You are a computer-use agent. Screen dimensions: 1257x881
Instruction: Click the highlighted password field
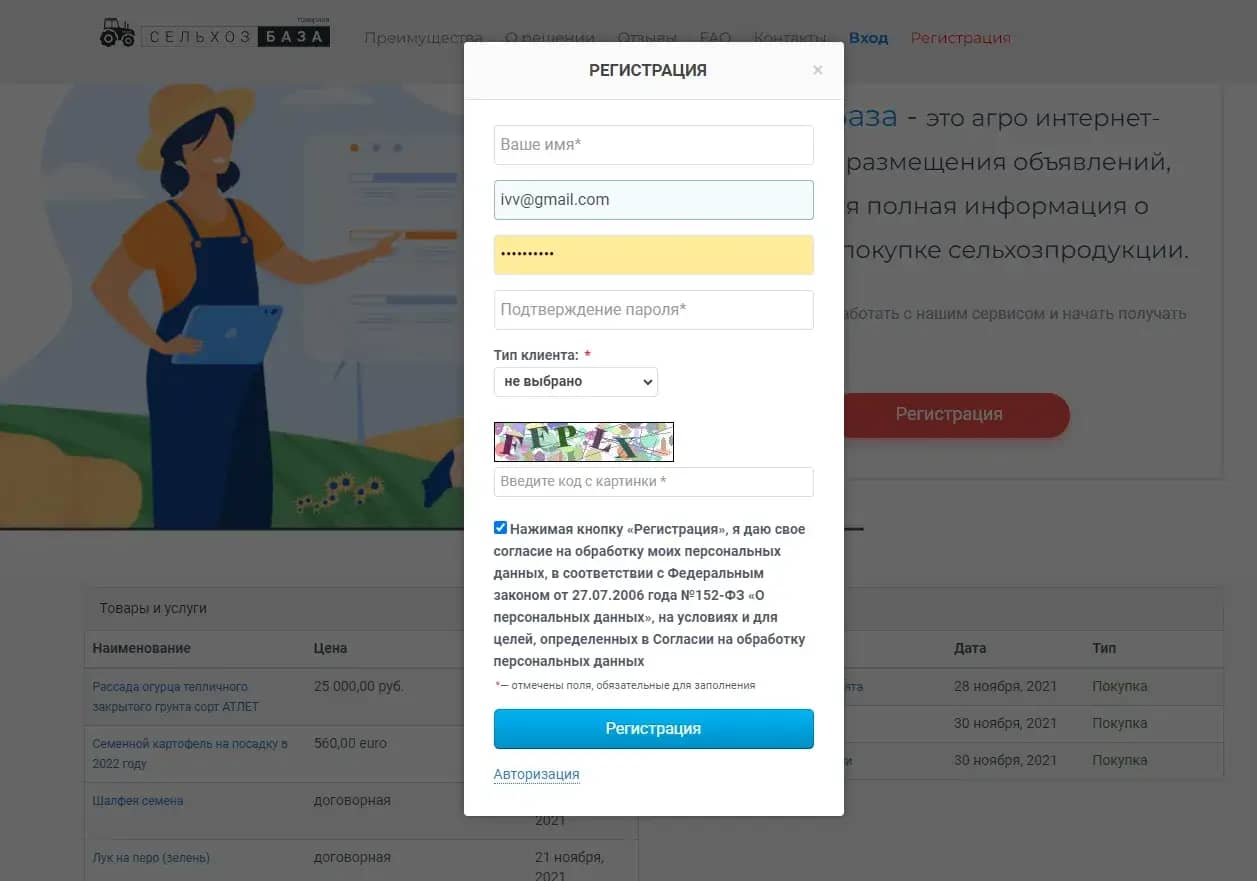pyautogui.click(x=654, y=255)
